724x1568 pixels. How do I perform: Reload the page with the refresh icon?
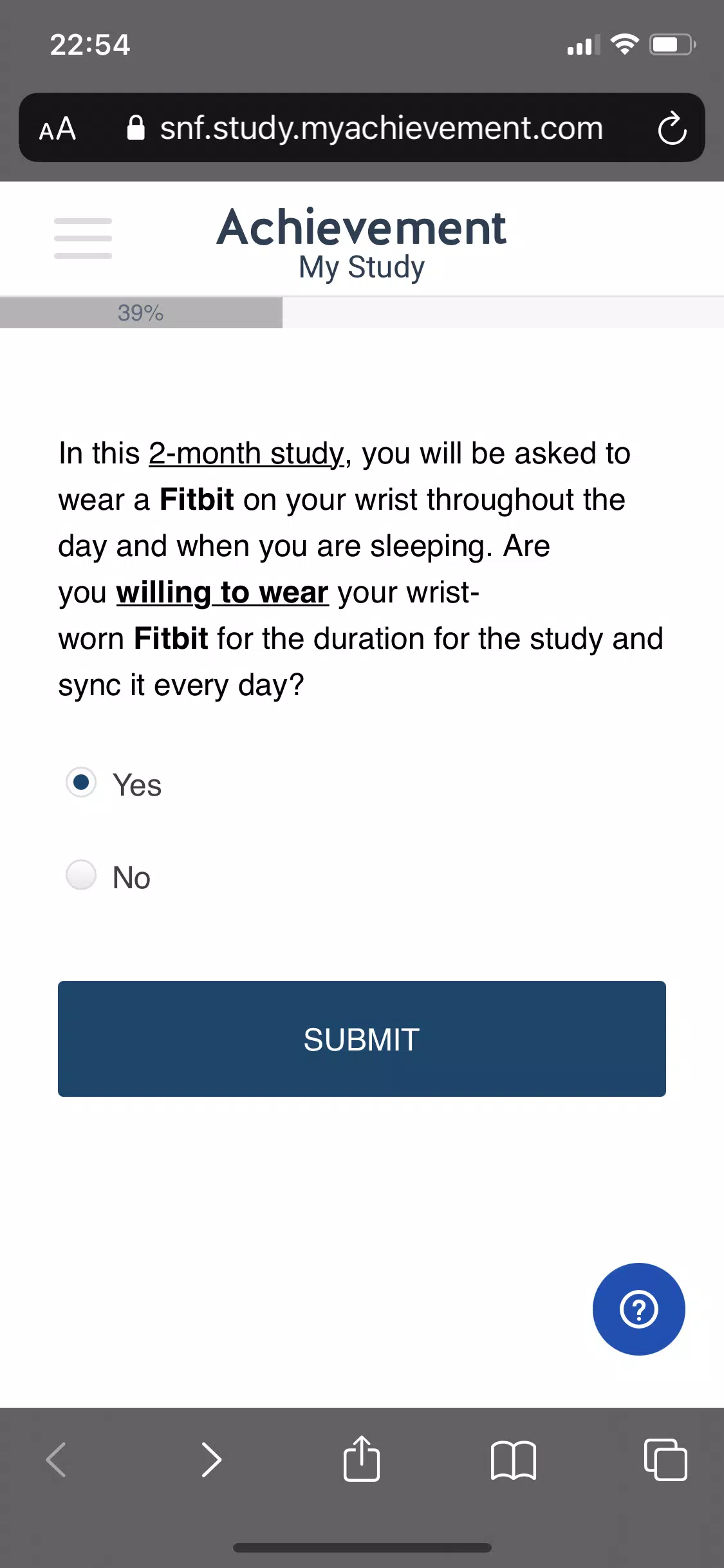pyautogui.click(x=672, y=128)
